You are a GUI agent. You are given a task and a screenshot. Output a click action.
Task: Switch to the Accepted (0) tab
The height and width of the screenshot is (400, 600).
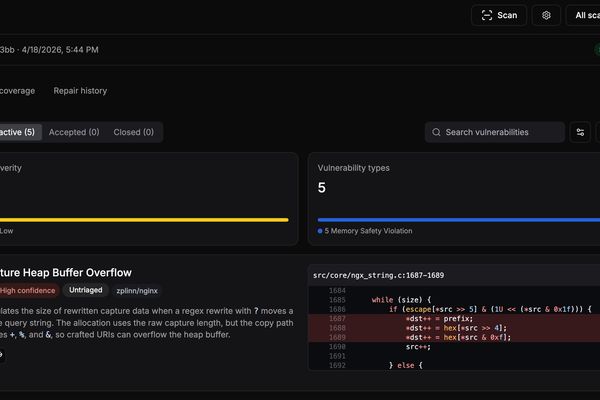point(74,132)
